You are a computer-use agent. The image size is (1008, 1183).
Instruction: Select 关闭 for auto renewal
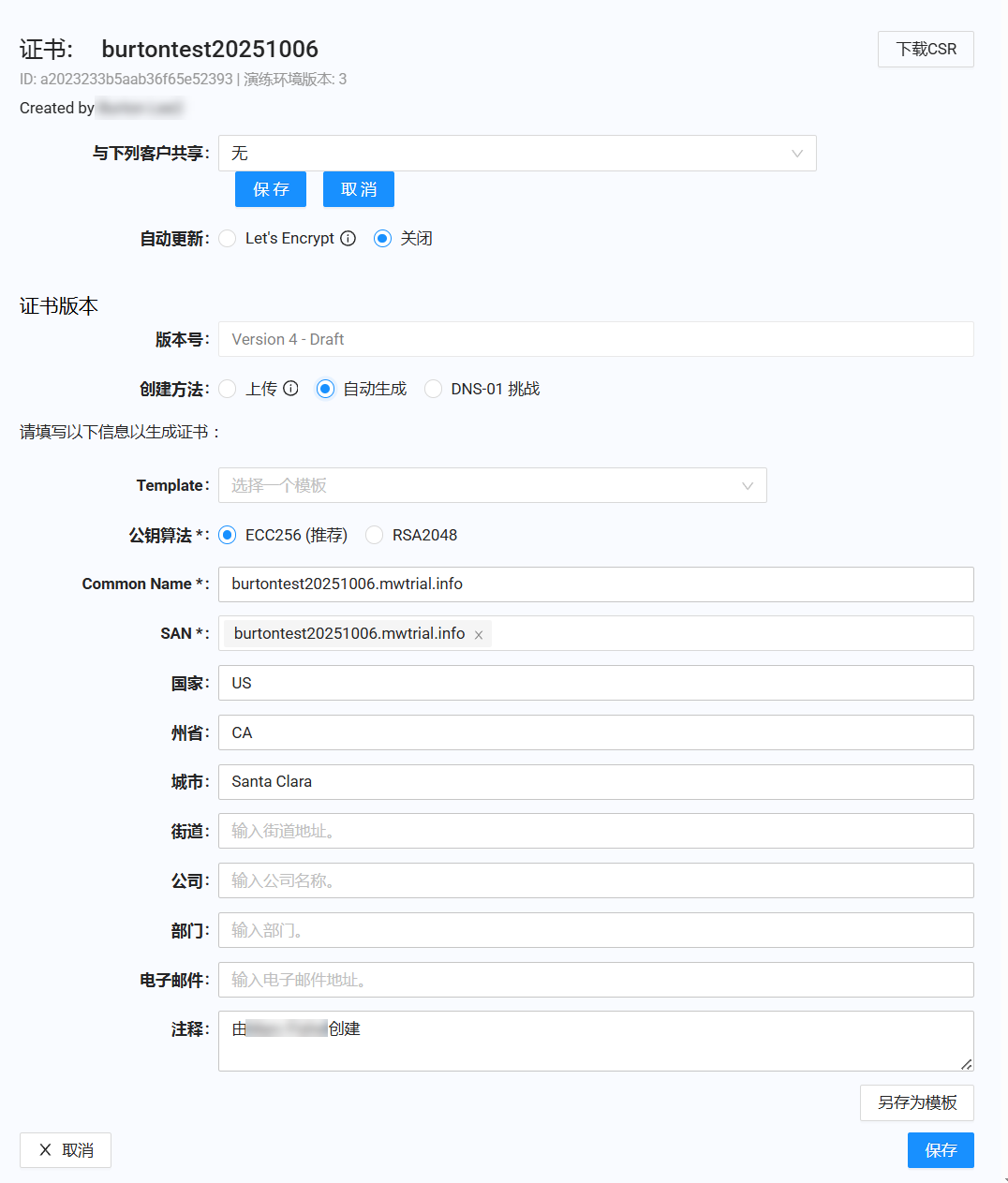pyautogui.click(x=382, y=239)
